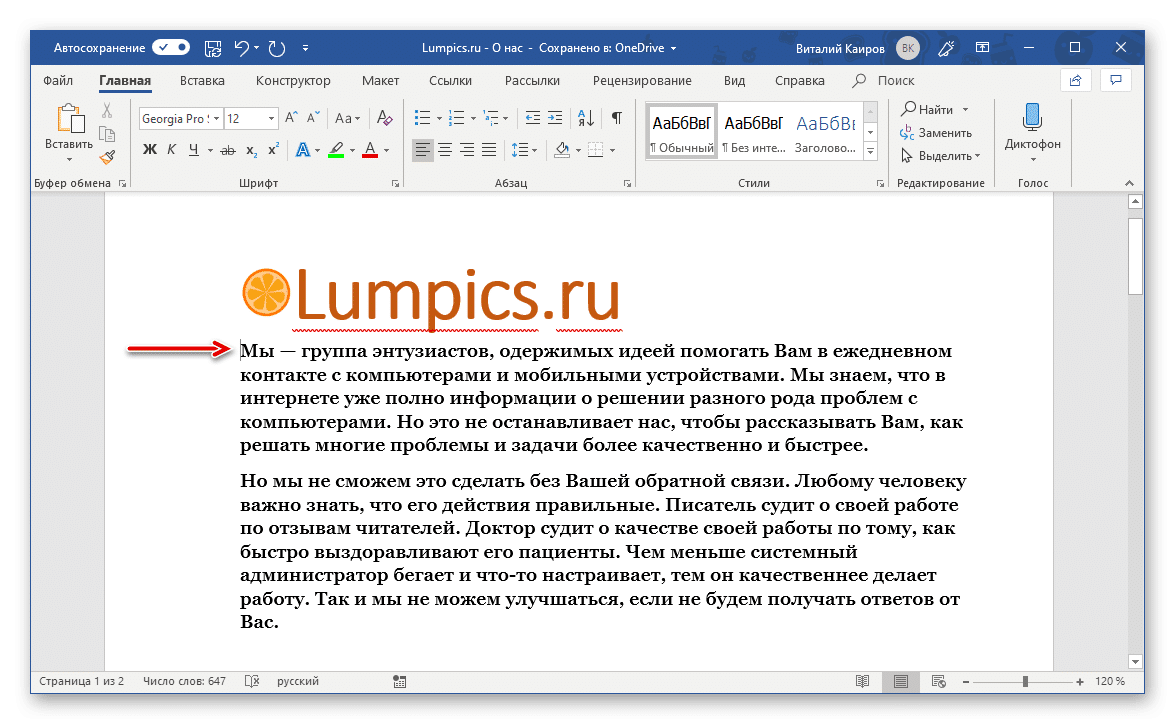This screenshot has height=724, width=1175.
Task: Open the Вставка ribbon tab
Action: point(202,81)
